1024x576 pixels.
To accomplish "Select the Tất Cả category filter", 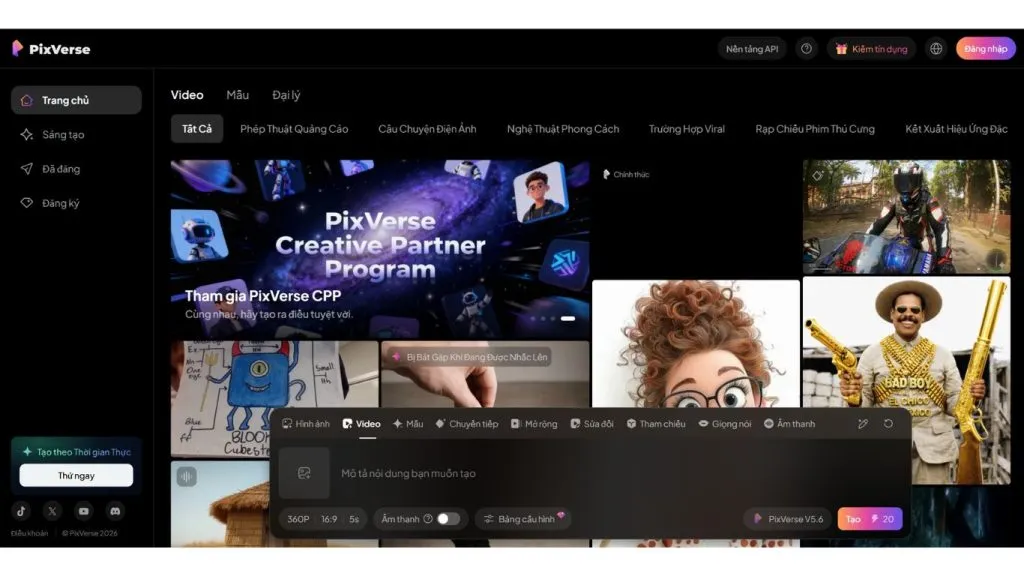I will (197, 129).
